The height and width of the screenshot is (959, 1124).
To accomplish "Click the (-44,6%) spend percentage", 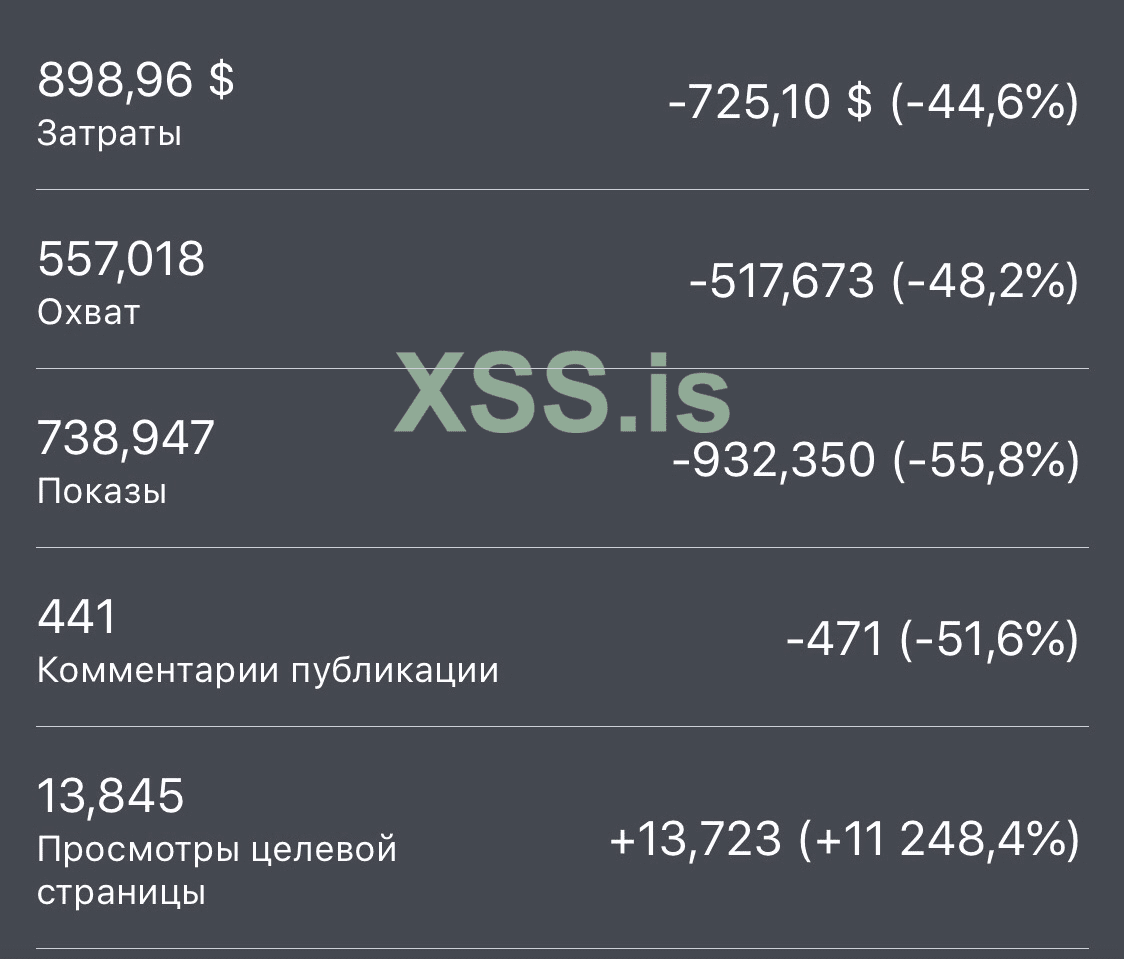I will tap(984, 102).
